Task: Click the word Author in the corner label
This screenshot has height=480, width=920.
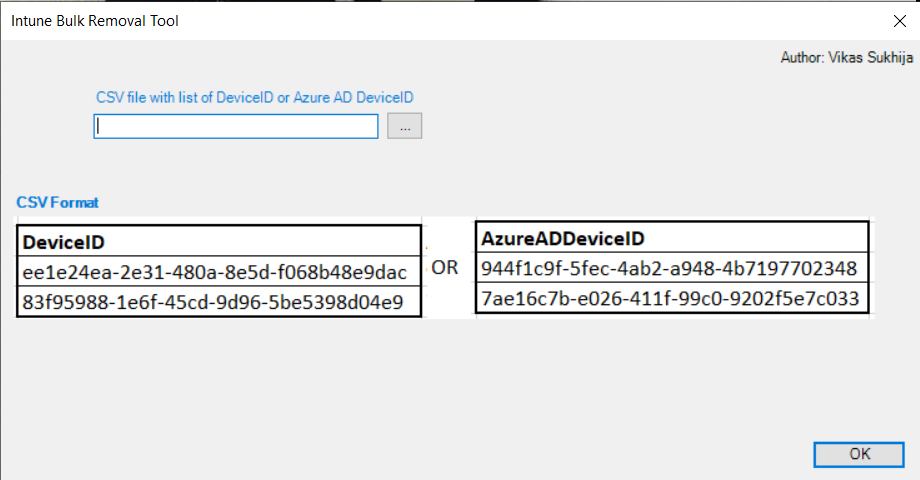Action: 801,58
